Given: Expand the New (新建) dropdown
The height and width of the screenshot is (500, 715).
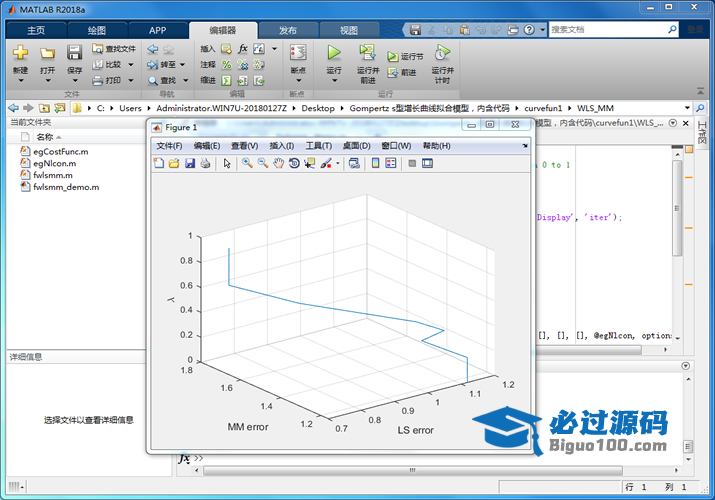Looking at the screenshot, I should tap(20, 82).
